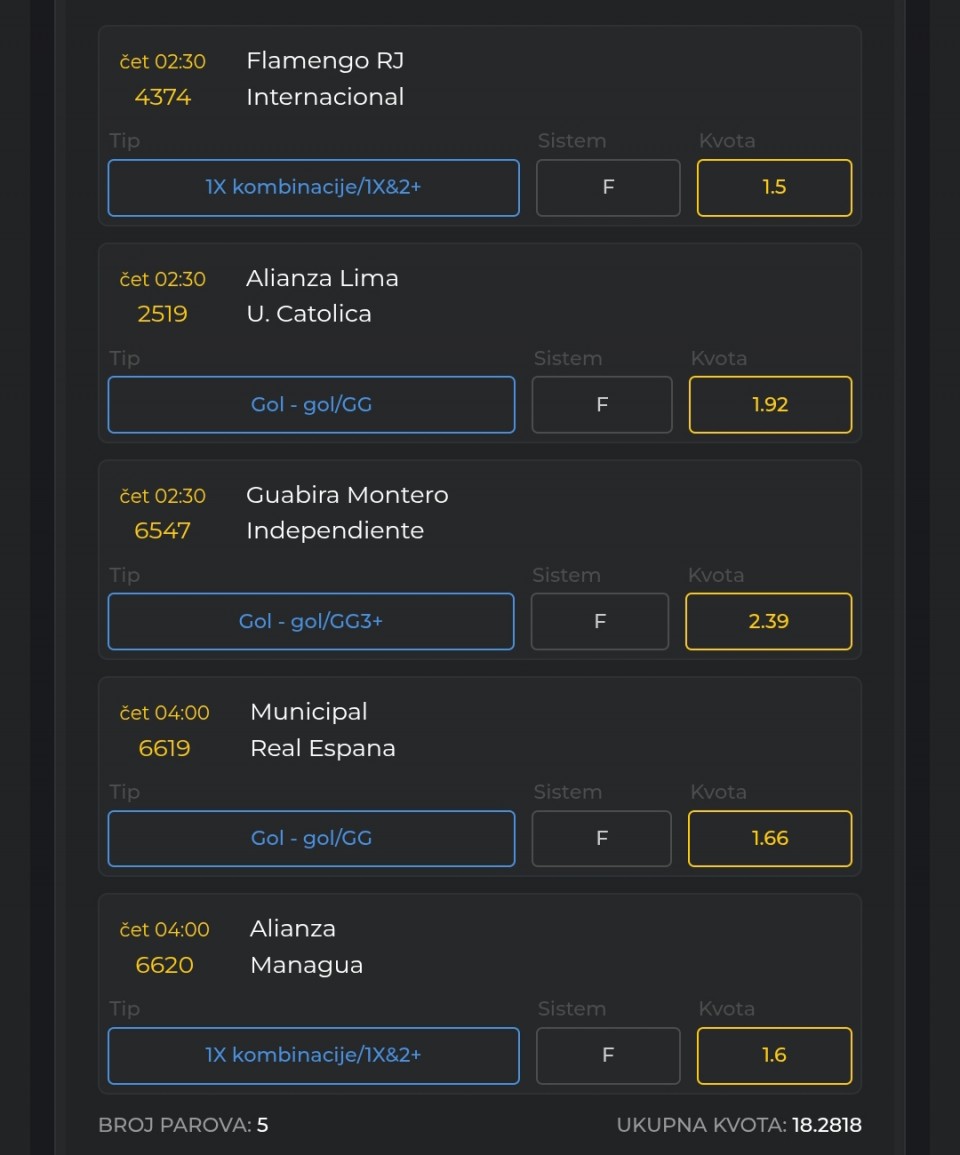
Task: Click the Sistem F box for Municipal
Action: [x=601, y=838]
